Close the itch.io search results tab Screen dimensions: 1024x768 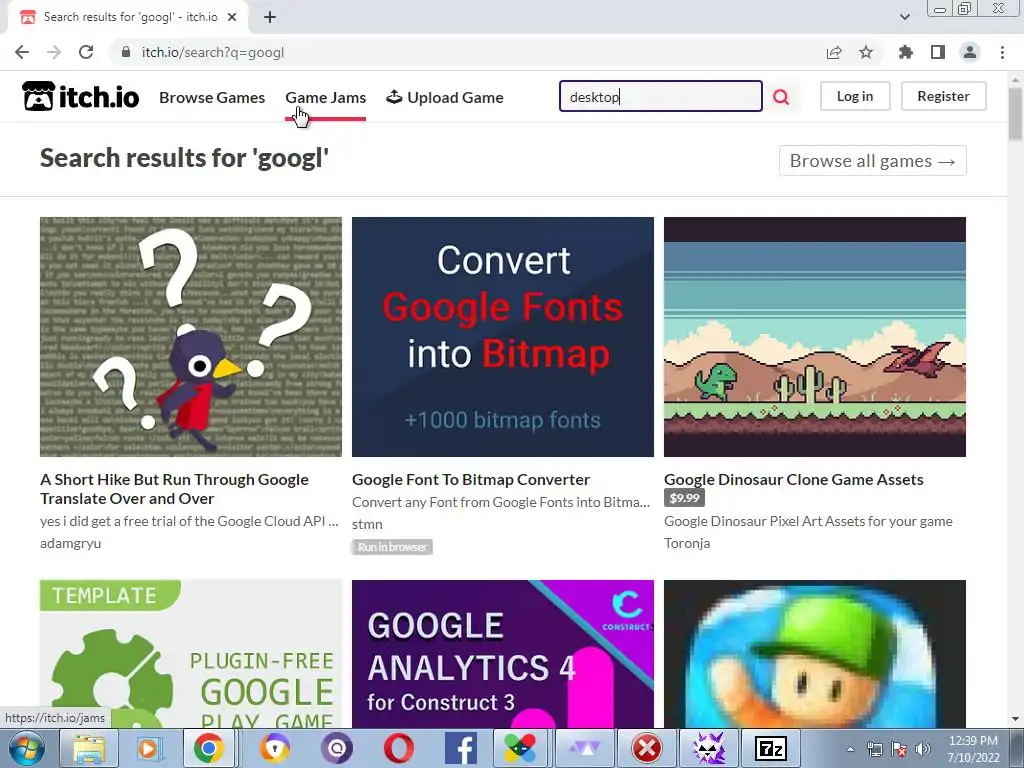[232, 17]
